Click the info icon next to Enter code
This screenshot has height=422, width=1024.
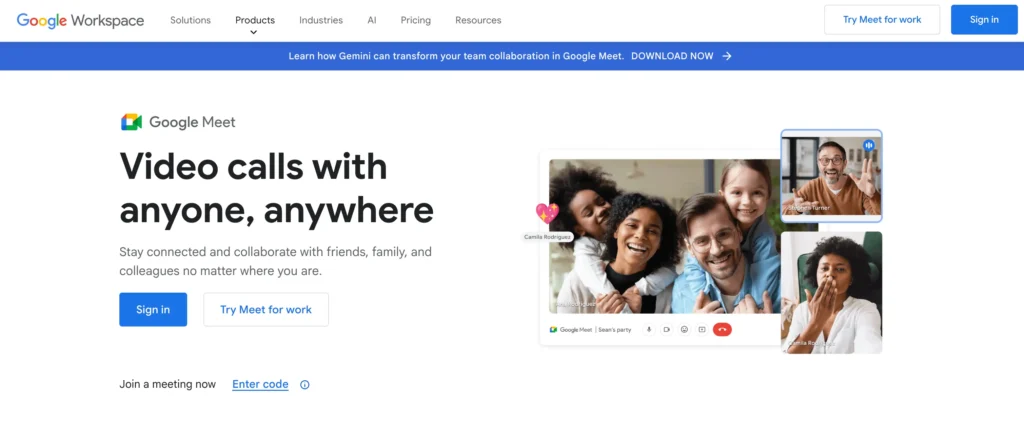coord(304,385)
